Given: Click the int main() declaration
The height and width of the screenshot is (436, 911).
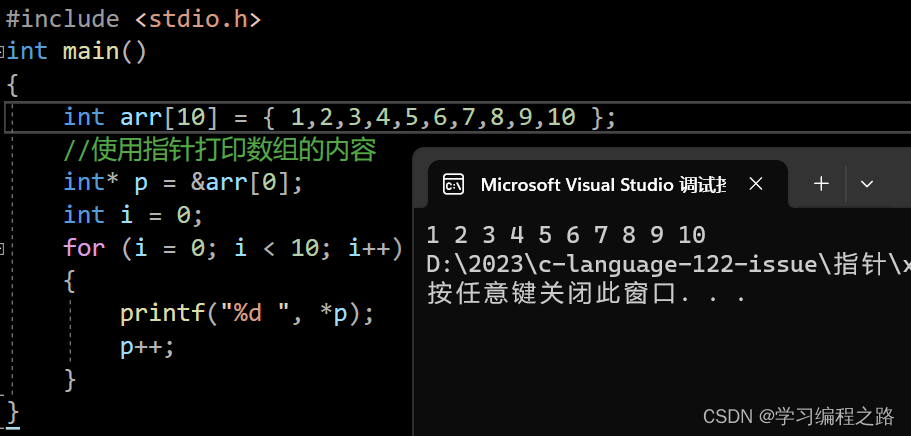Looking at the screenshot, I should [x=76, y=52].
